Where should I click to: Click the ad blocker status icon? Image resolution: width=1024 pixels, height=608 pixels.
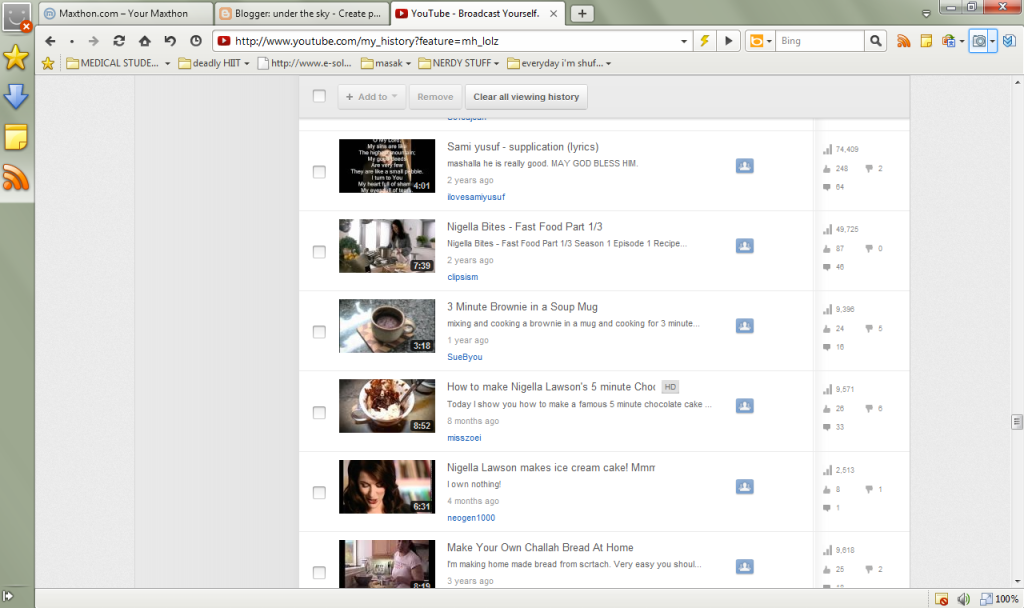pos(941,599)
